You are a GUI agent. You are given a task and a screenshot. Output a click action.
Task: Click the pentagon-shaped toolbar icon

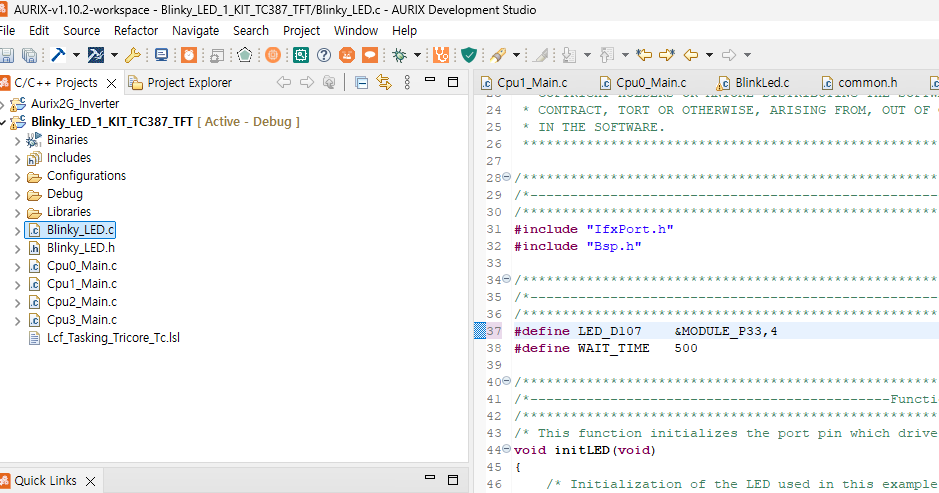pyautogui.click(x=244, y=55)
